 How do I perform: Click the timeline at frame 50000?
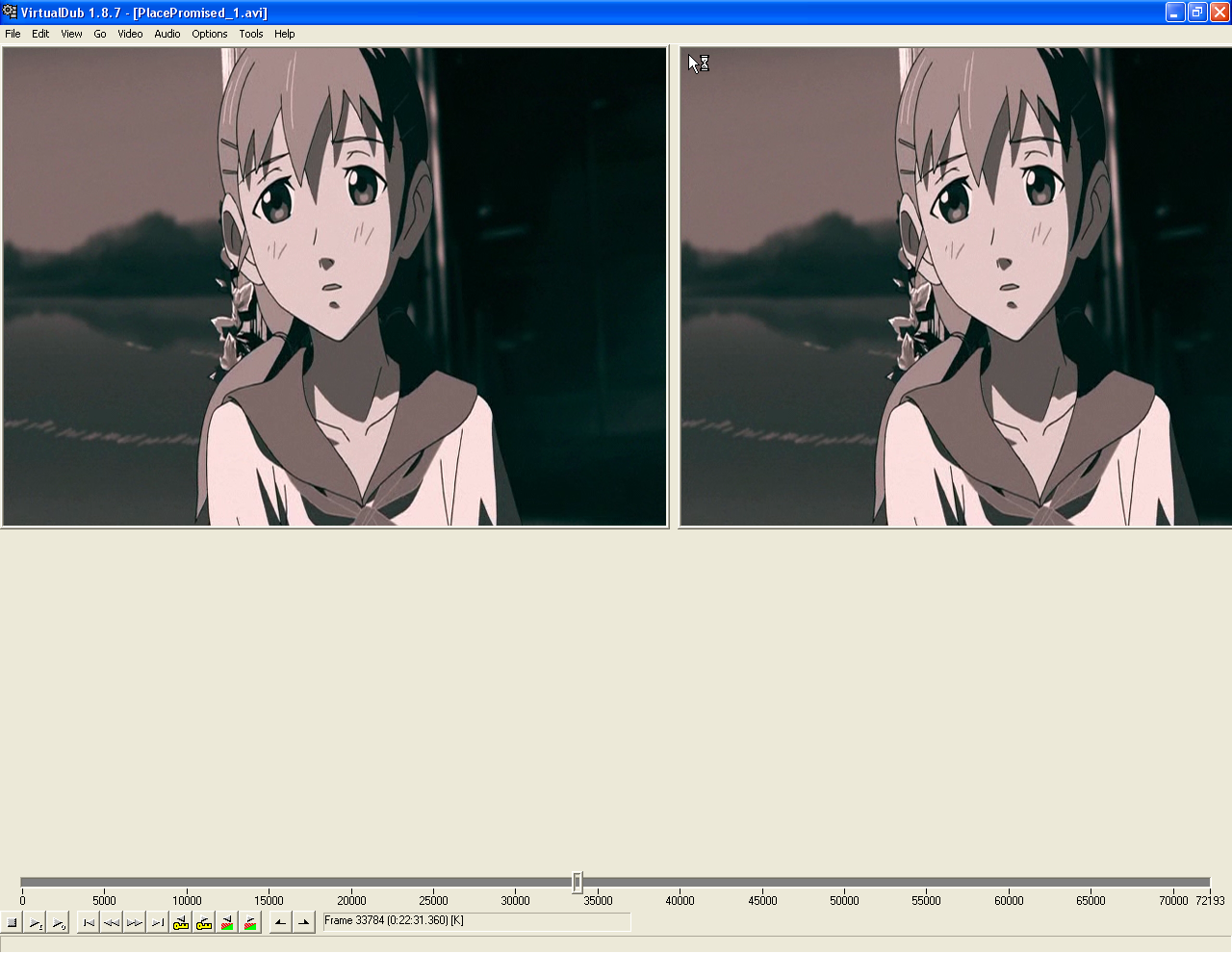point(844,882)
